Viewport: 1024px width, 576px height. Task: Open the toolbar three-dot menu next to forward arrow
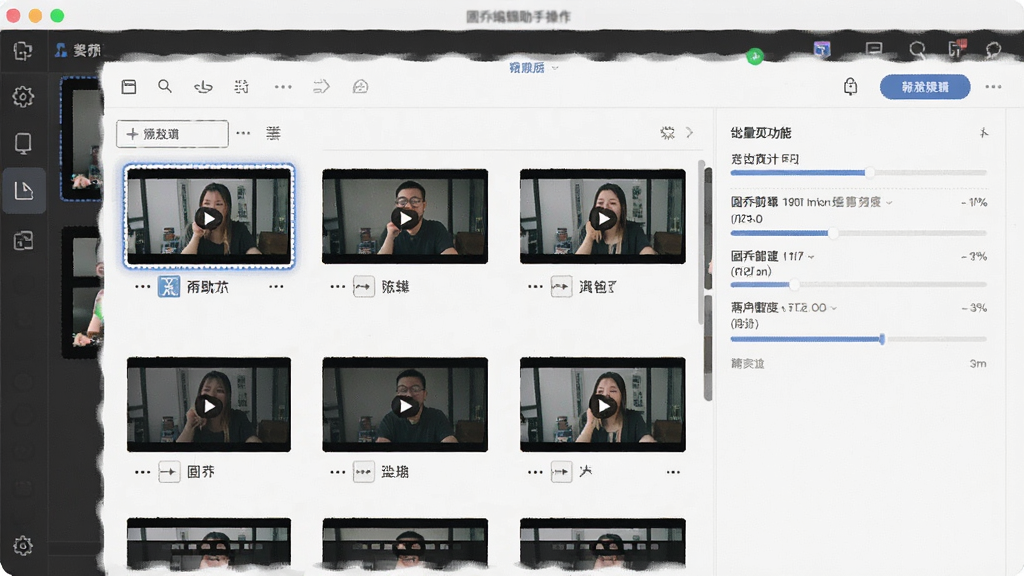click(x=283, y=87)
